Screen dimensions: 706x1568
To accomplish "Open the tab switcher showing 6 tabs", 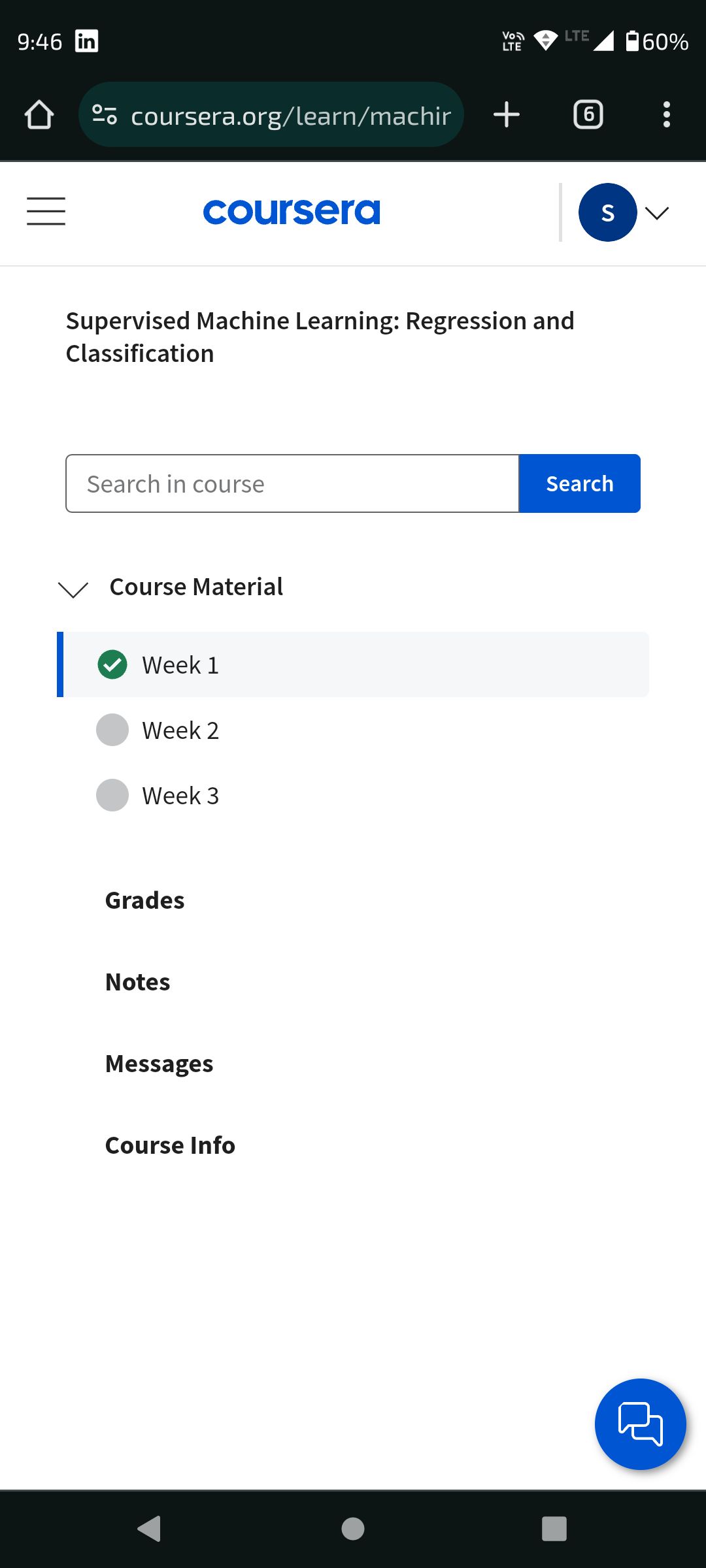I will (588, 115).
